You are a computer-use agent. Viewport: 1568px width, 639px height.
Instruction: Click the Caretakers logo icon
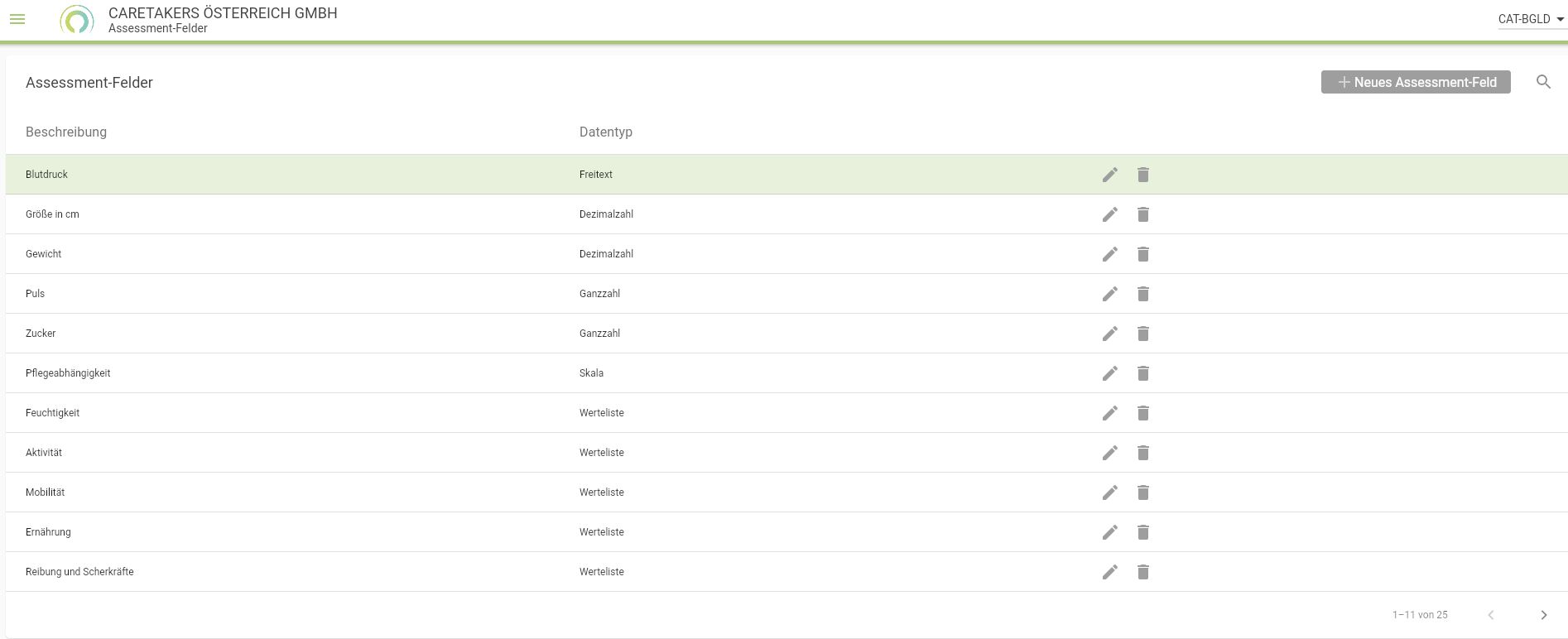[x=77, y=20]
